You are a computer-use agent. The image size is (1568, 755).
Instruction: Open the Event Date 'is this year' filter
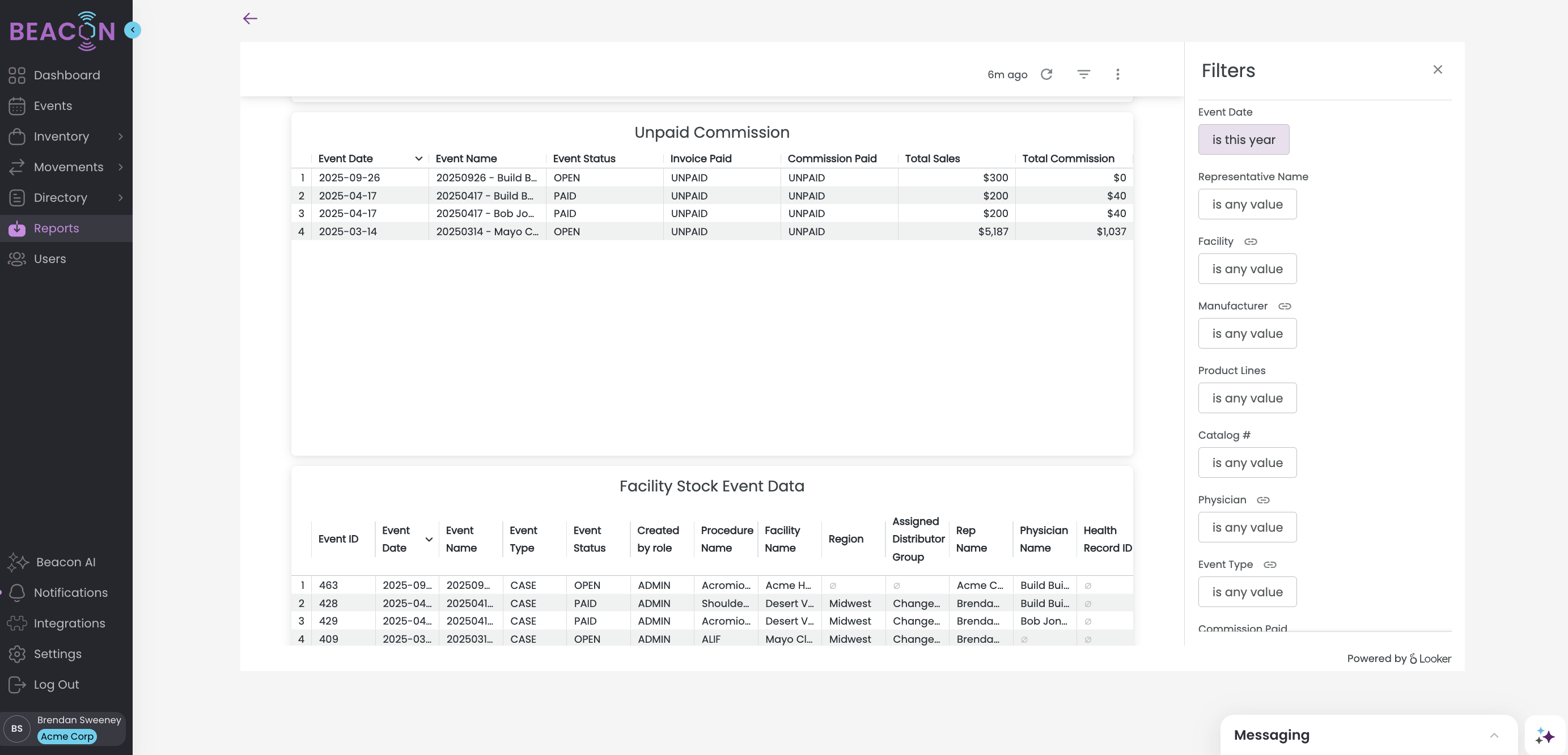[1243, 139]
